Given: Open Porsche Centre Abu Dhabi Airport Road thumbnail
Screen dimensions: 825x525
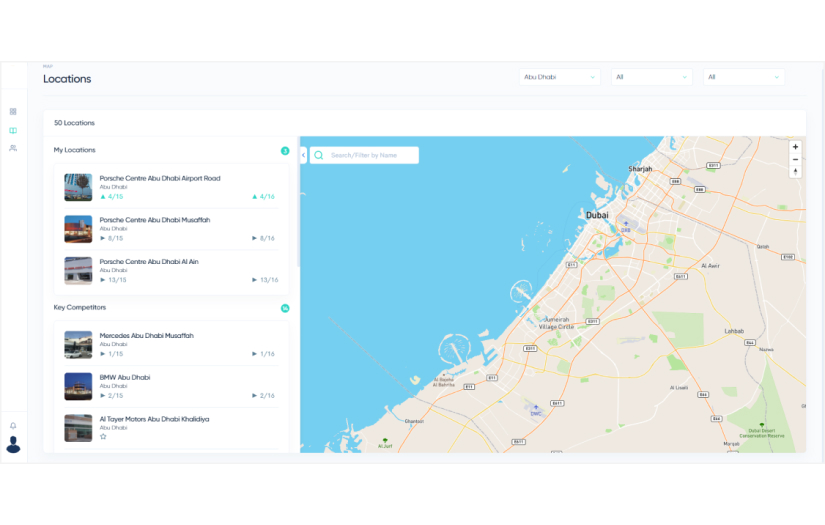Looking at the screenshot, I should pos(78,187).
